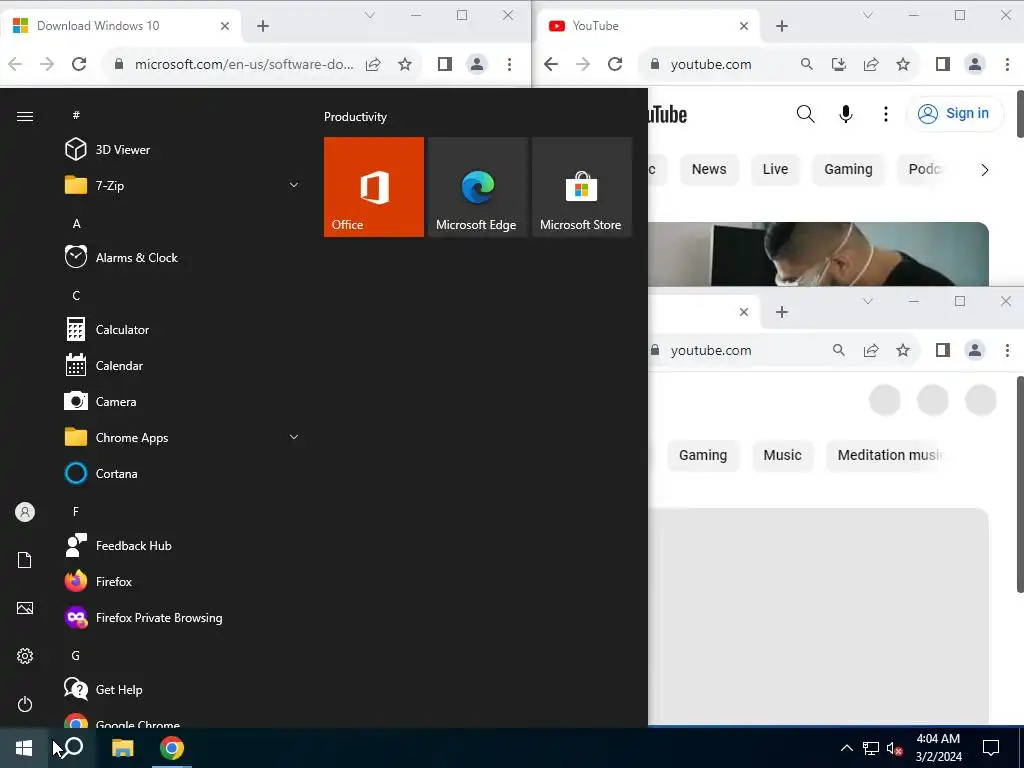Share the microsoft.com page
The width and height of the screenshot is (1024, 768).
[373, 64]
